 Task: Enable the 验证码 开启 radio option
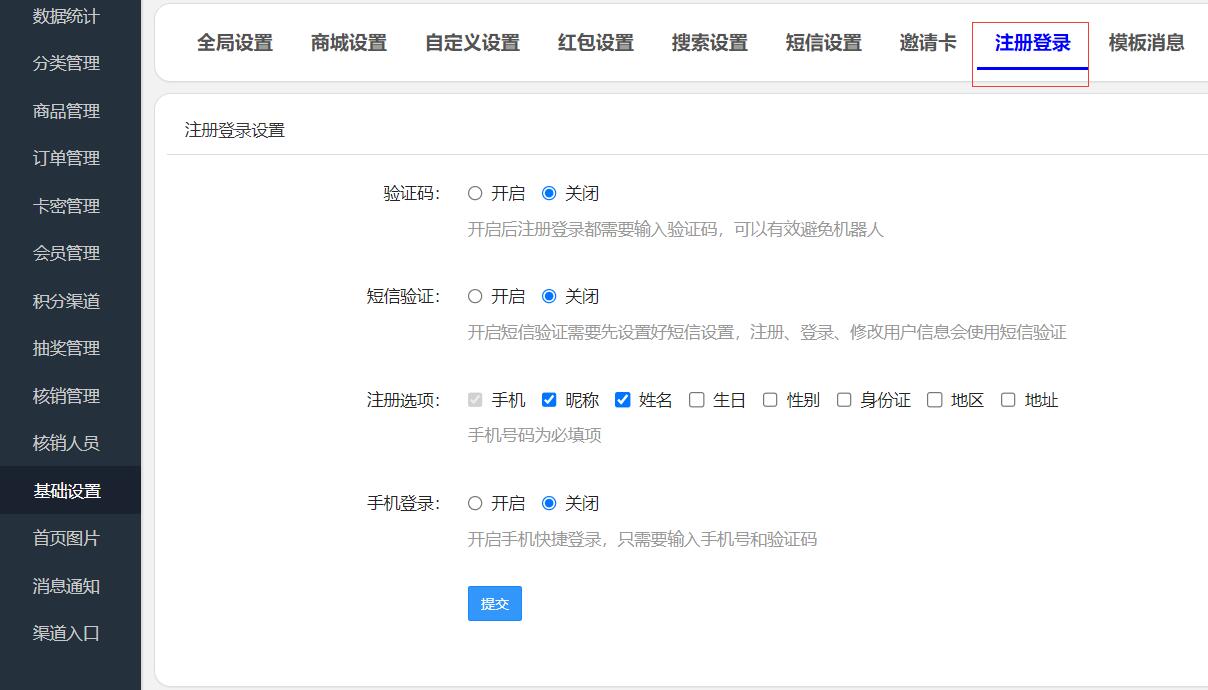pyautogui.click(x=475, y=193)
